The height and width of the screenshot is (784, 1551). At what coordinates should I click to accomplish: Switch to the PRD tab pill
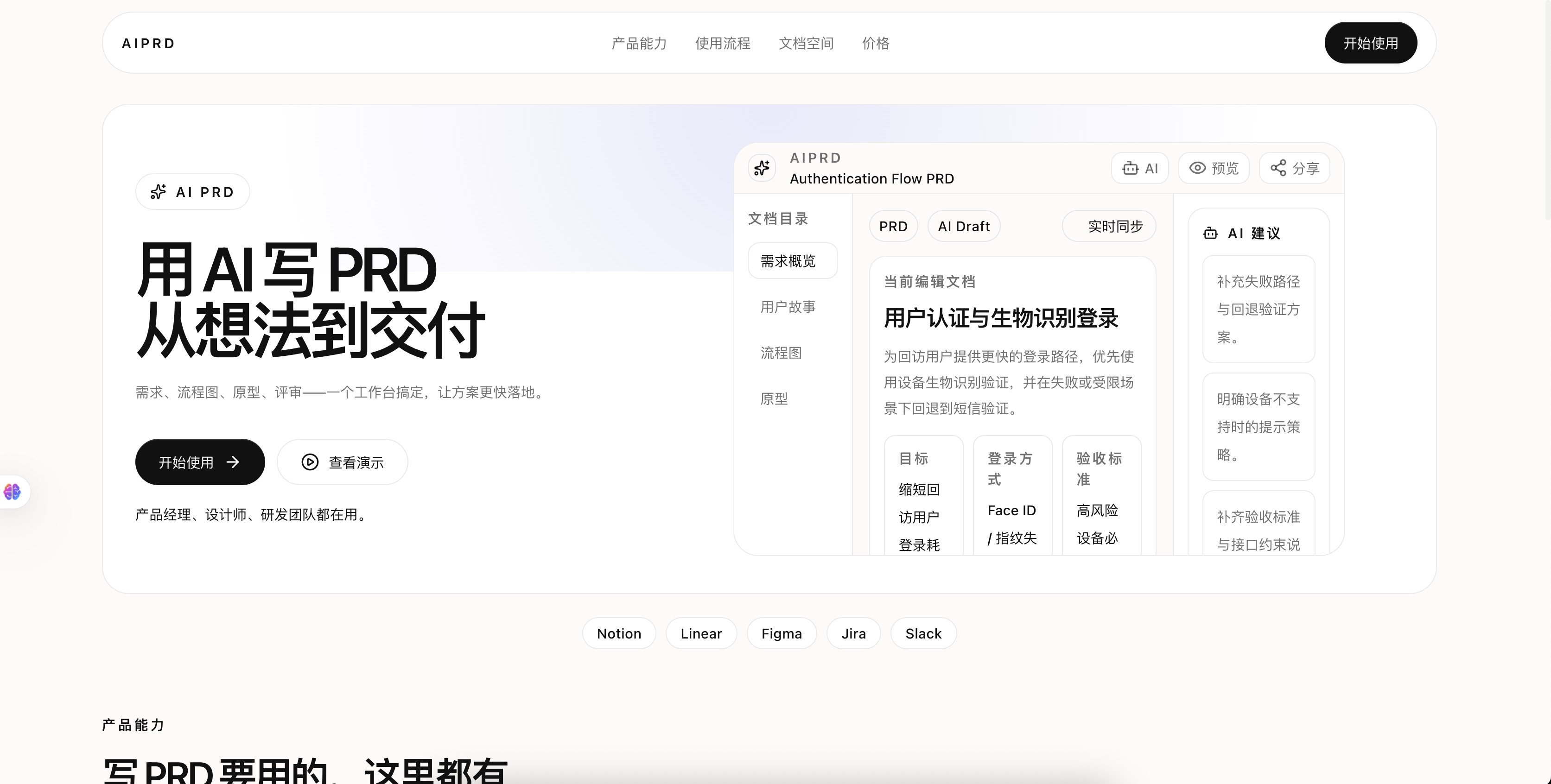[x=893, y=226]
